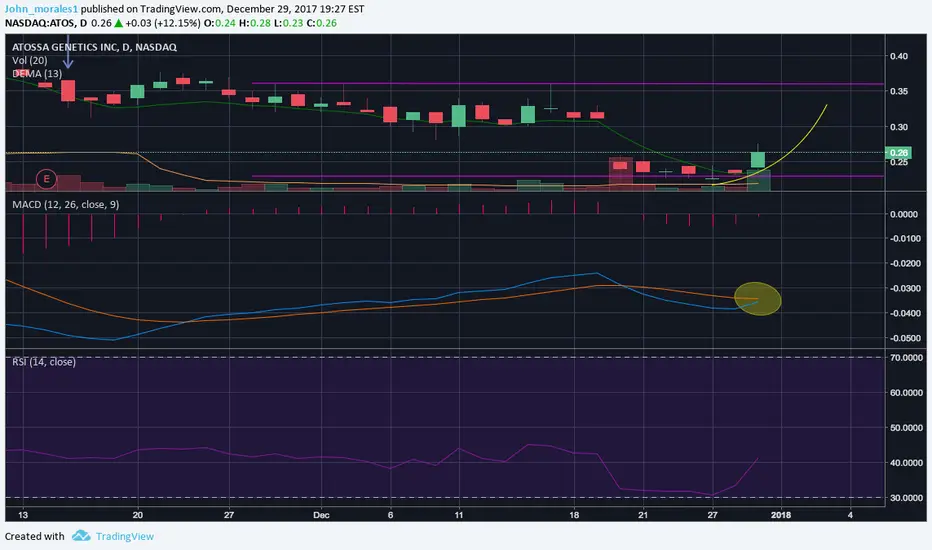932x550 pixels.
Task: Click the Vol (20) indicator label
Action: tap(30, 60)
